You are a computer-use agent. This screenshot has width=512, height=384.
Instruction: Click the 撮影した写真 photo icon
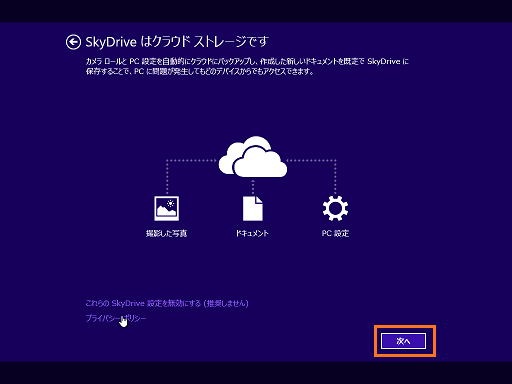(166, 208)
